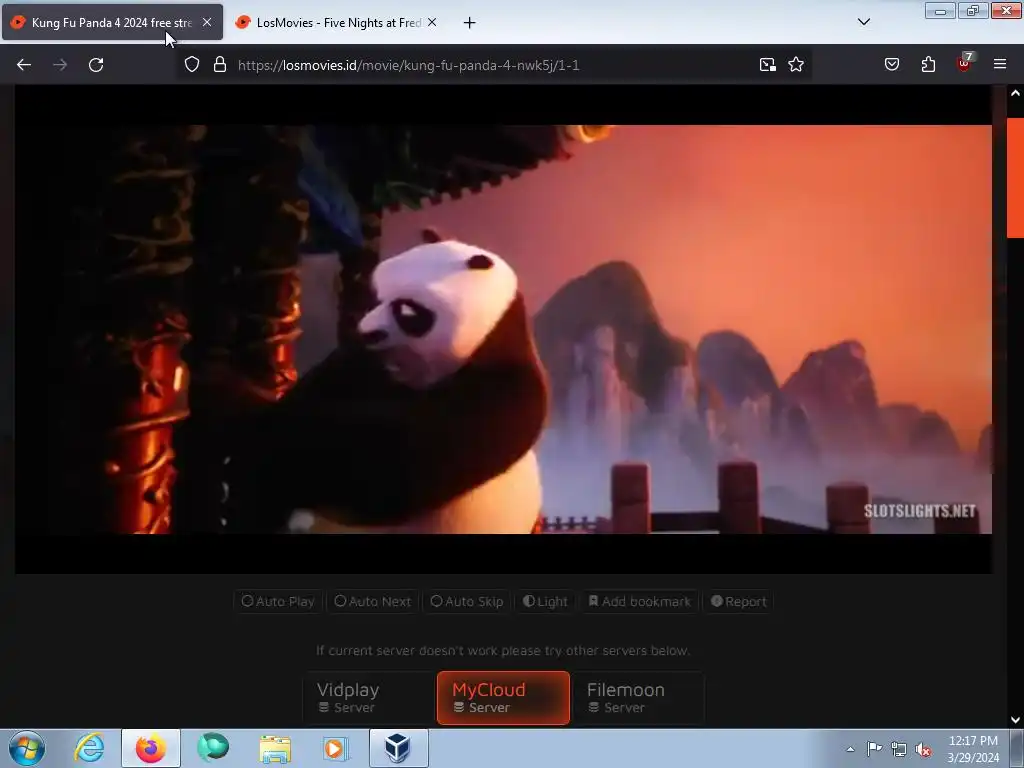Switch to Kung Fu Panda 4 tab
The height and width of the screenshot is (768, 1024).
click(112, 23)
